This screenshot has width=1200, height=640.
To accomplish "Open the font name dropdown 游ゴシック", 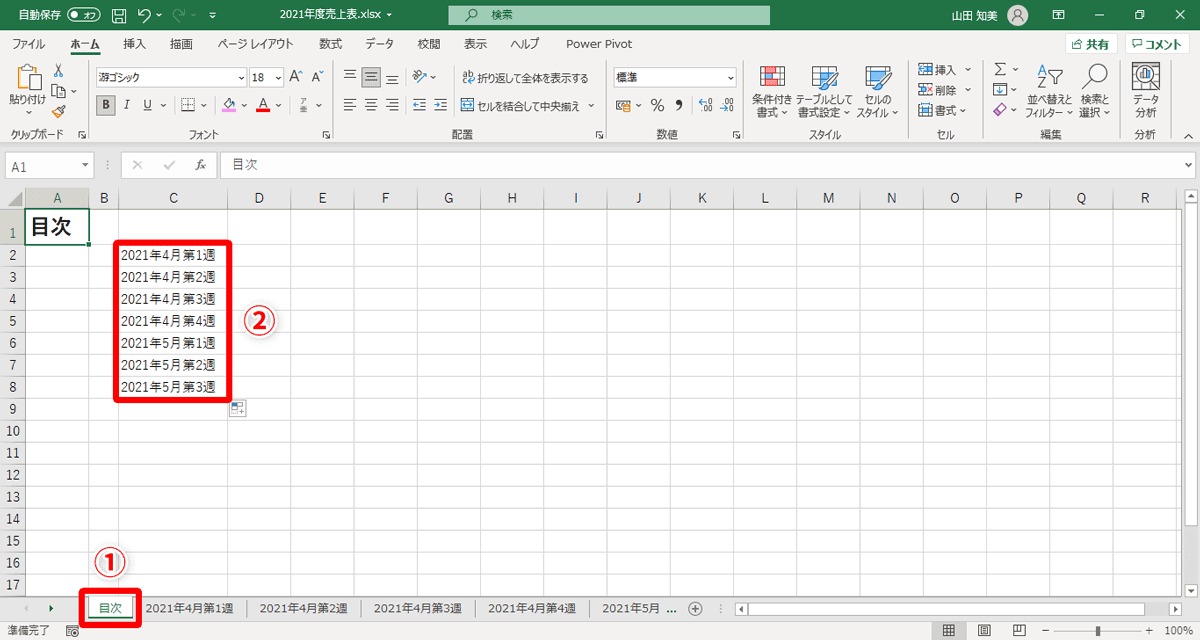I will 241,77.
